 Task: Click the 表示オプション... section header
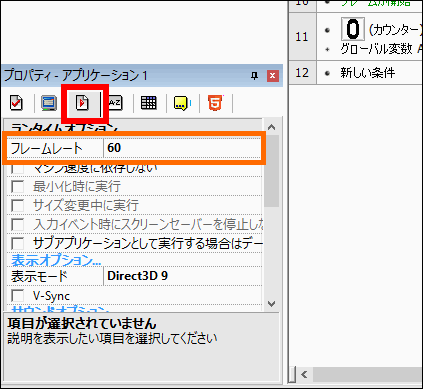click(x=56, y=260)
